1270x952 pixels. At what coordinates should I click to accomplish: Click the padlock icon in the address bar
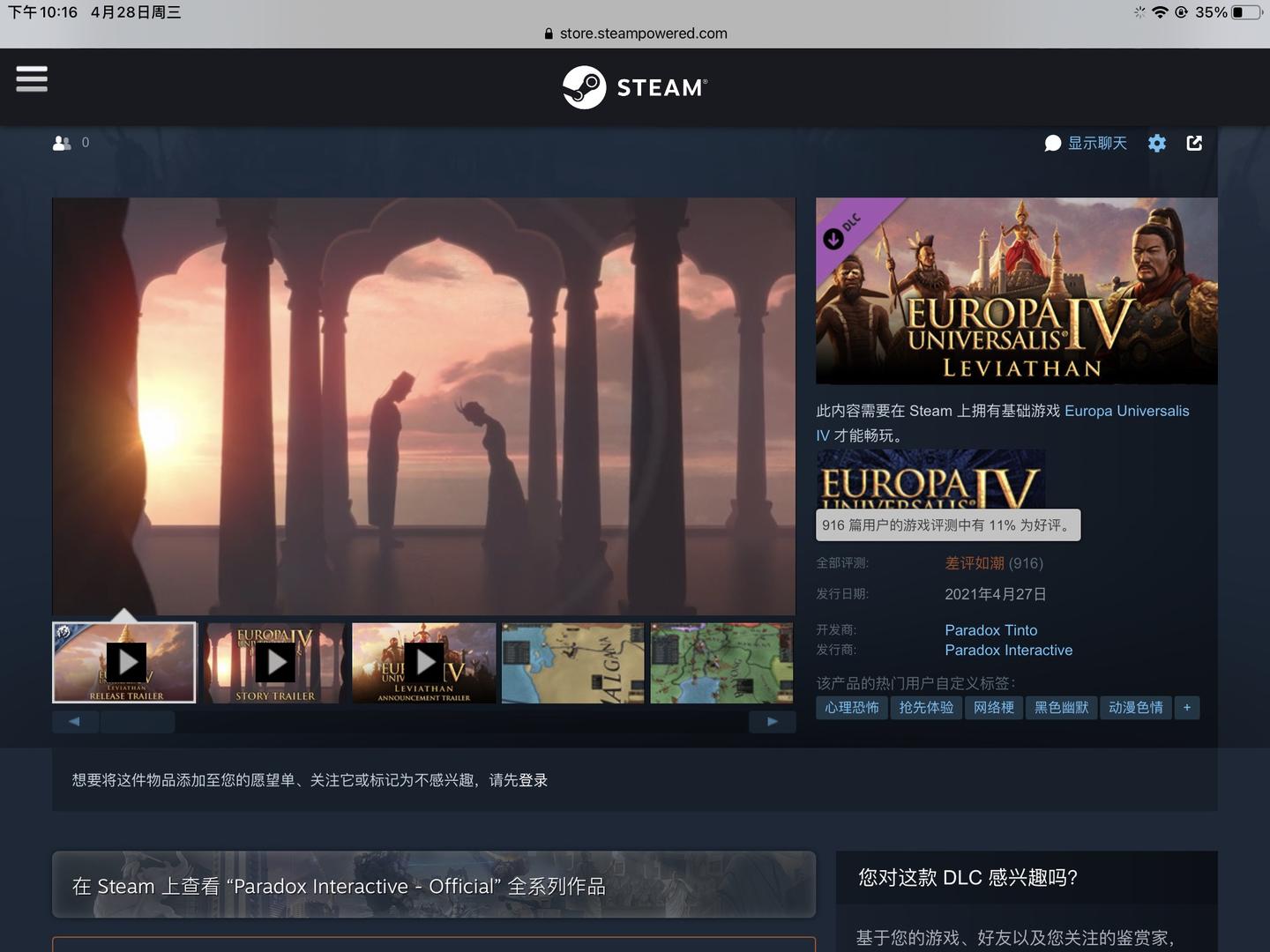(549, 33)
